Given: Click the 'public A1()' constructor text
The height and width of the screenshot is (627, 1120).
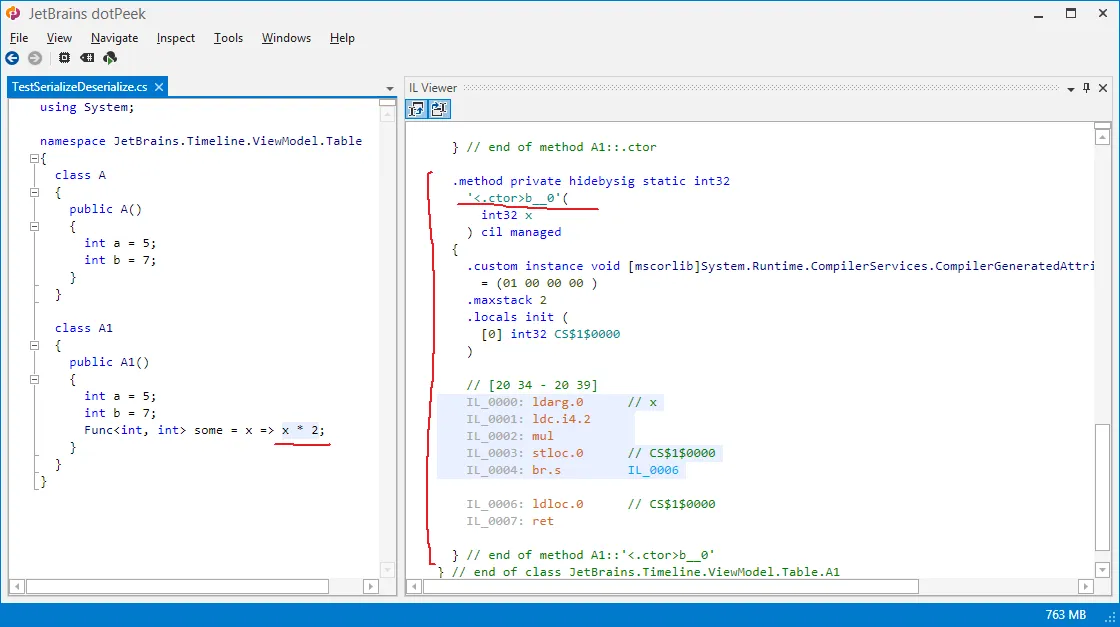Looking at the screenshot, I should [x=109, y=362].
